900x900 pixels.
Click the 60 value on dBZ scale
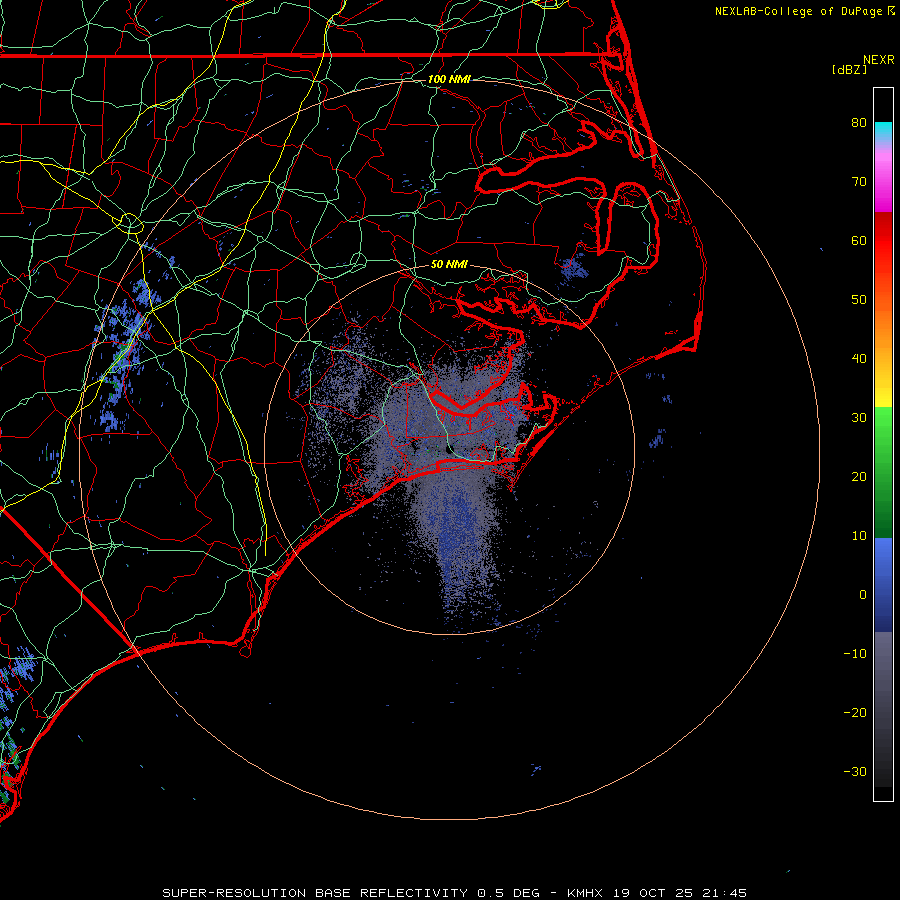[x=859, y=240]
